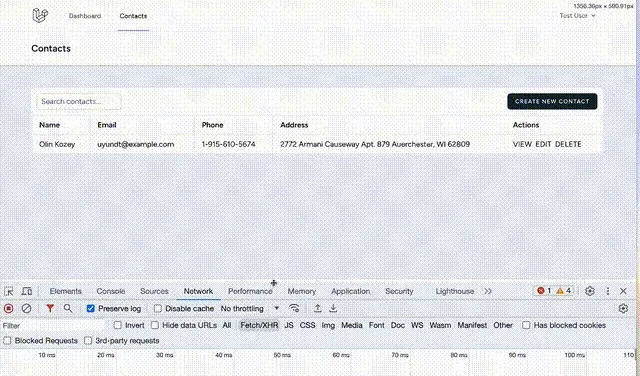The height and width of the screenshot is (376, 640).
Task: Check 3rd-party requests option
Action: 88,340
